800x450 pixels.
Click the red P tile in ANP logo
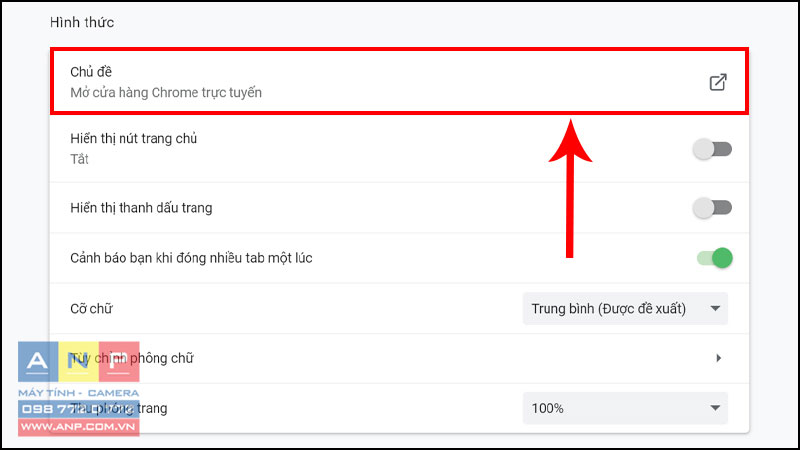pos(119,362)
